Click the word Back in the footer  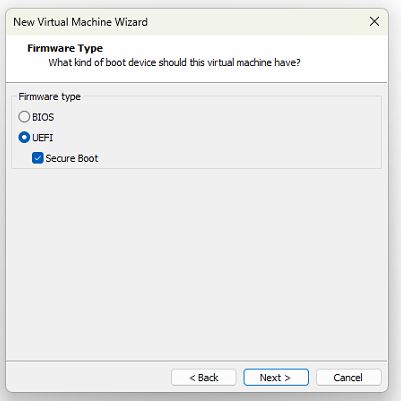point(208,378)
